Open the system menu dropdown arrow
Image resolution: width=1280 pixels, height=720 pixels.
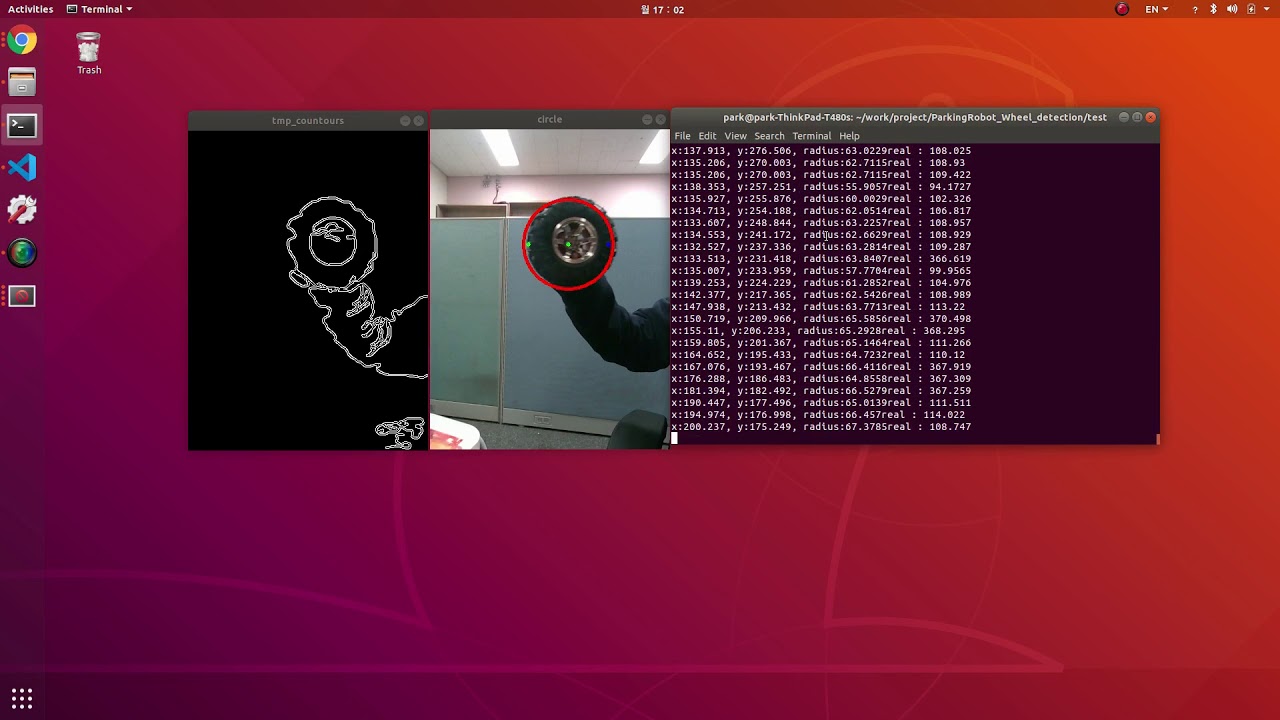click(x=1268, y=9)
